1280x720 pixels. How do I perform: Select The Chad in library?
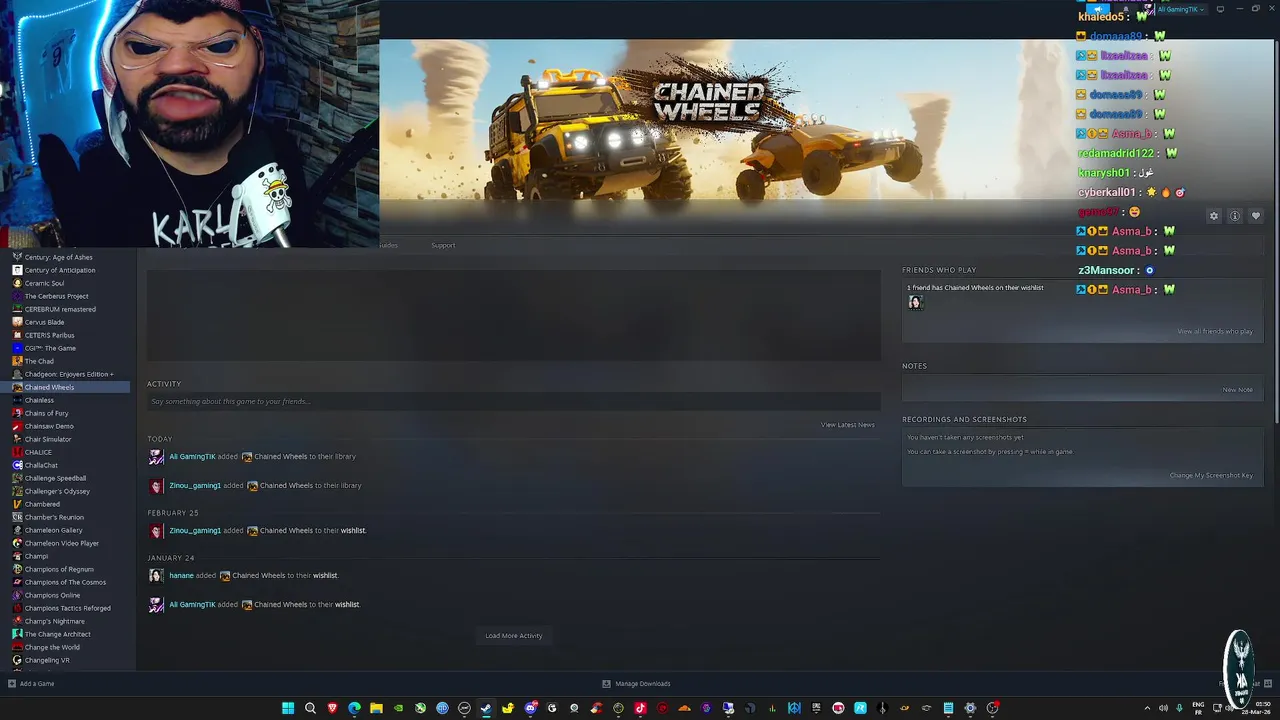tap(66, 361)
